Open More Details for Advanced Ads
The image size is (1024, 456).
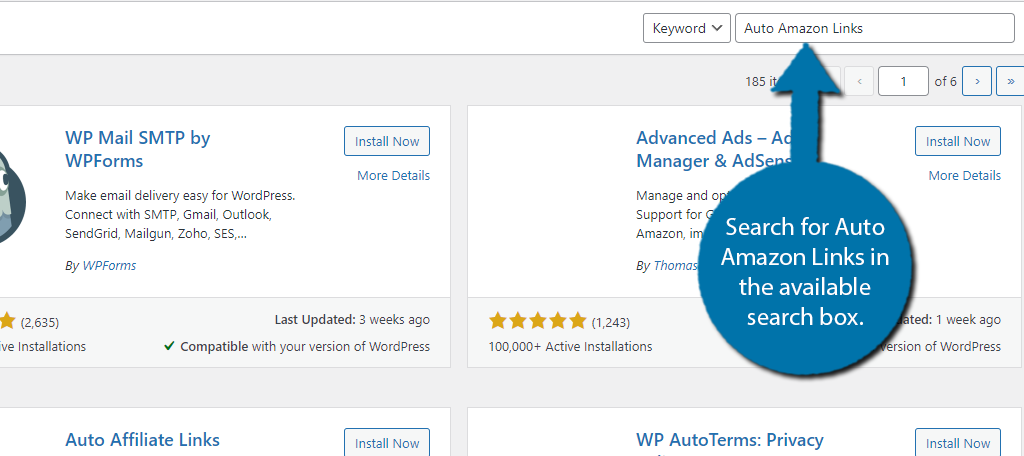[964, 175]
